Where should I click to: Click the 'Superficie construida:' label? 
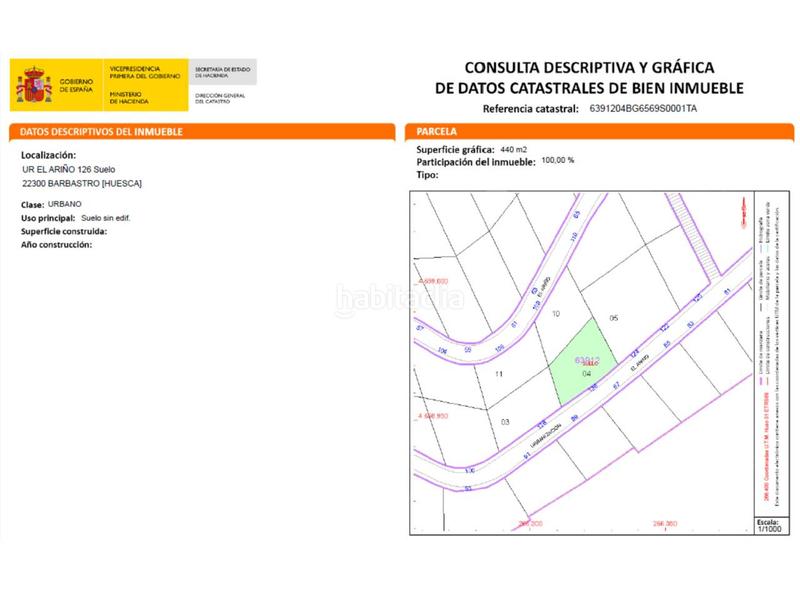pos(64,231)
